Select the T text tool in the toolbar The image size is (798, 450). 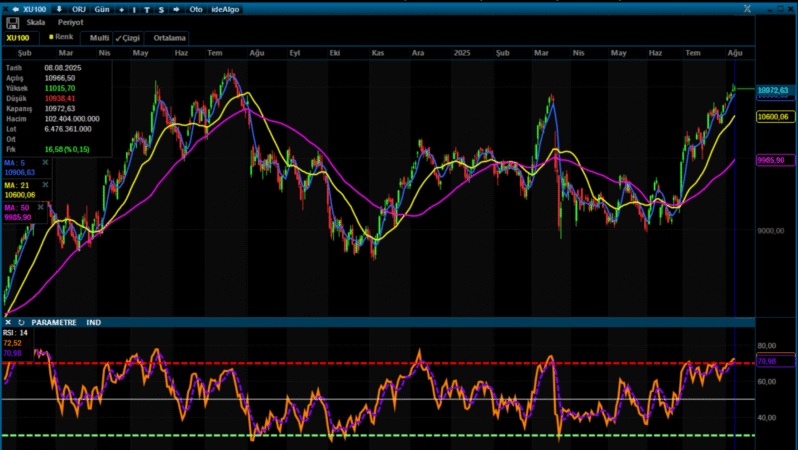pos(147,10)
